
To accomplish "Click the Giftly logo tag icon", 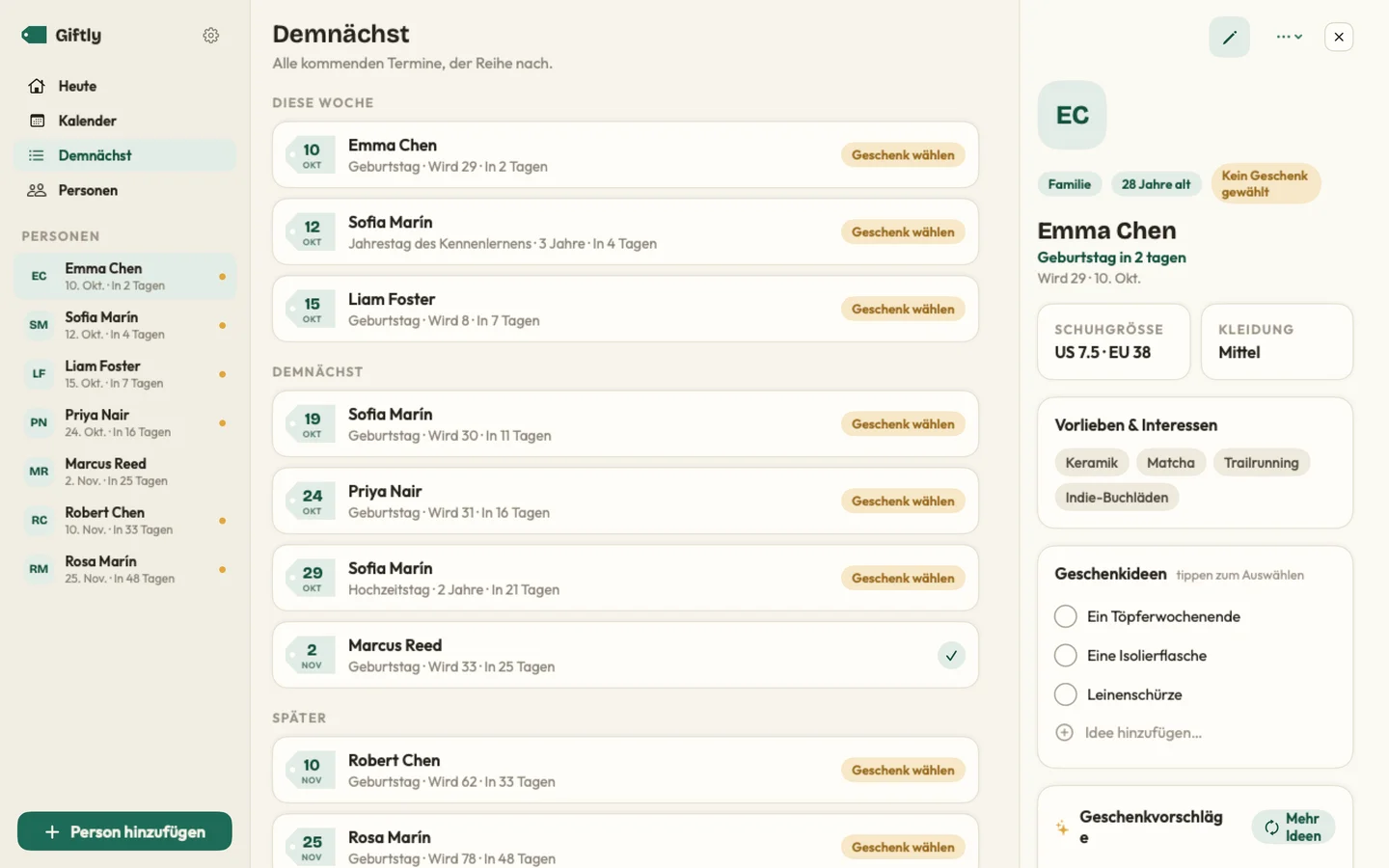I will click(x=35, y=35).
